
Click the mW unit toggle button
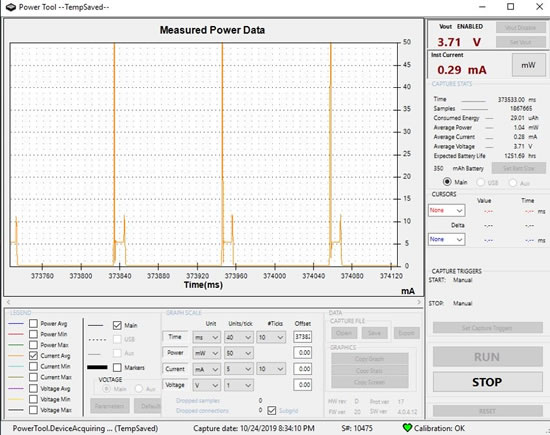tap(528, 65)
